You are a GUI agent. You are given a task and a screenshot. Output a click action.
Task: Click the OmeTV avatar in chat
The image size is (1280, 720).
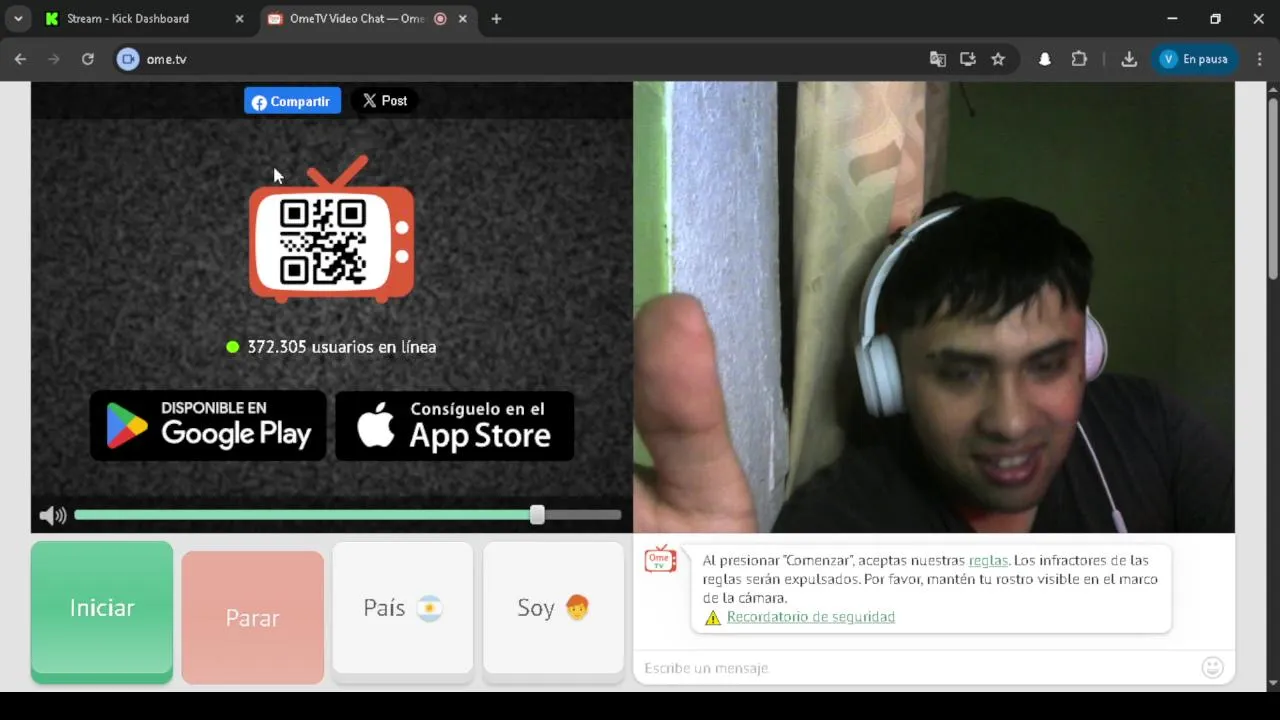660,560
